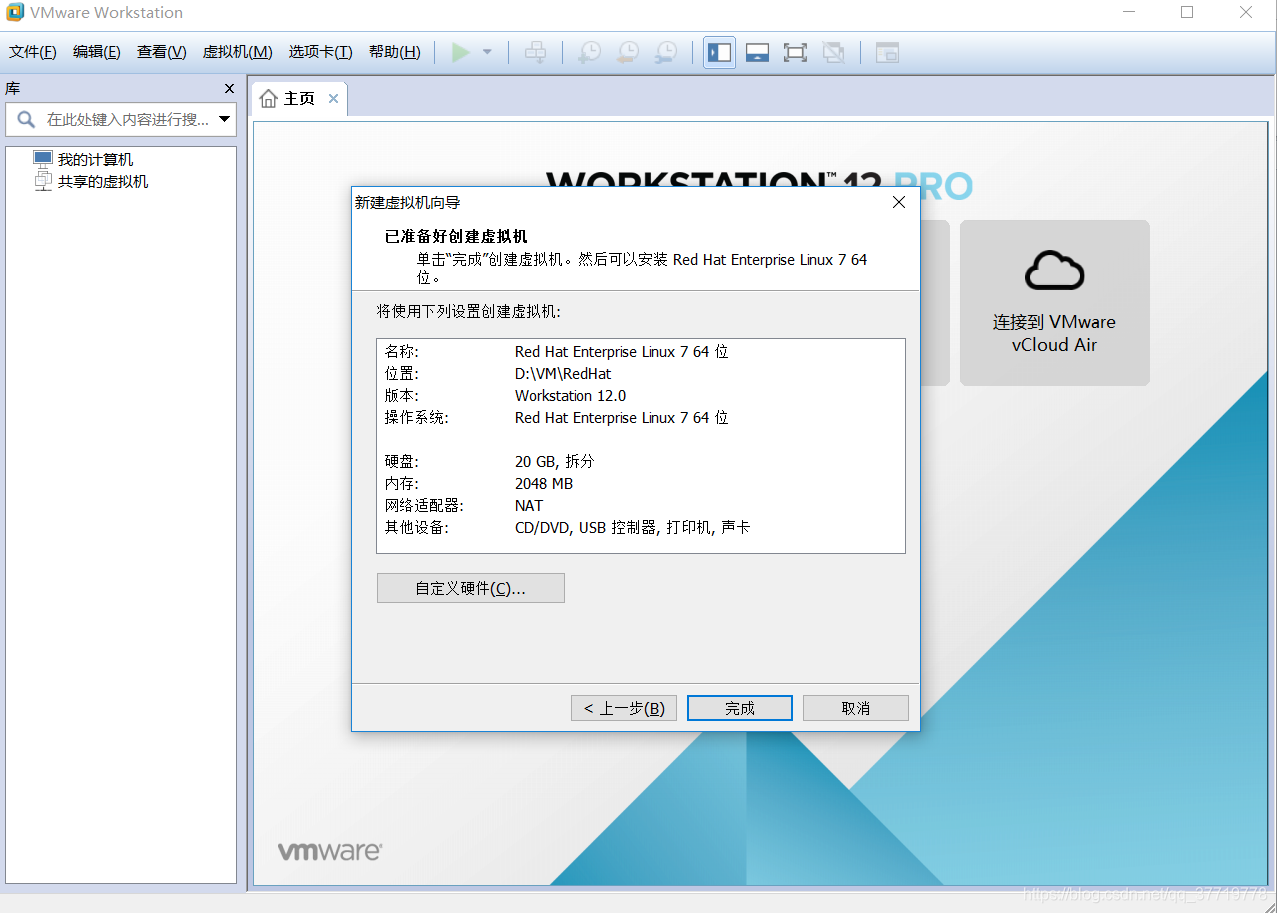
Task: Open the 编辑(E) menu
Action: pyautogui.click(x=97, y=52)
